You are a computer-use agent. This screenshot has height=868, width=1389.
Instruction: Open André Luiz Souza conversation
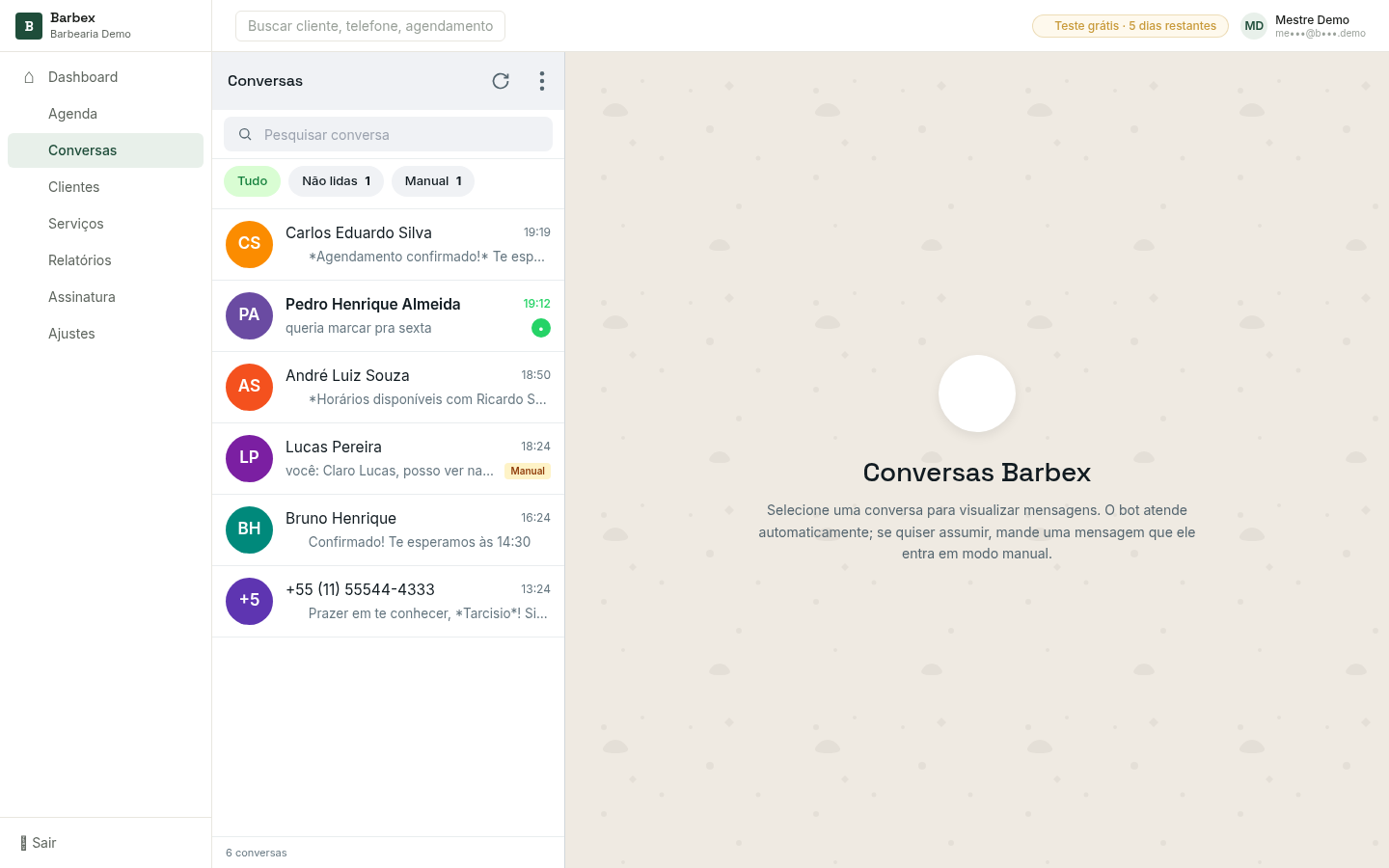point(388,388)
